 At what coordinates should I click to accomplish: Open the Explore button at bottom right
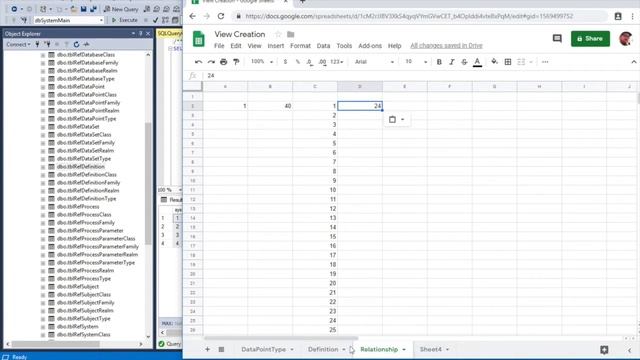point(604,350)
